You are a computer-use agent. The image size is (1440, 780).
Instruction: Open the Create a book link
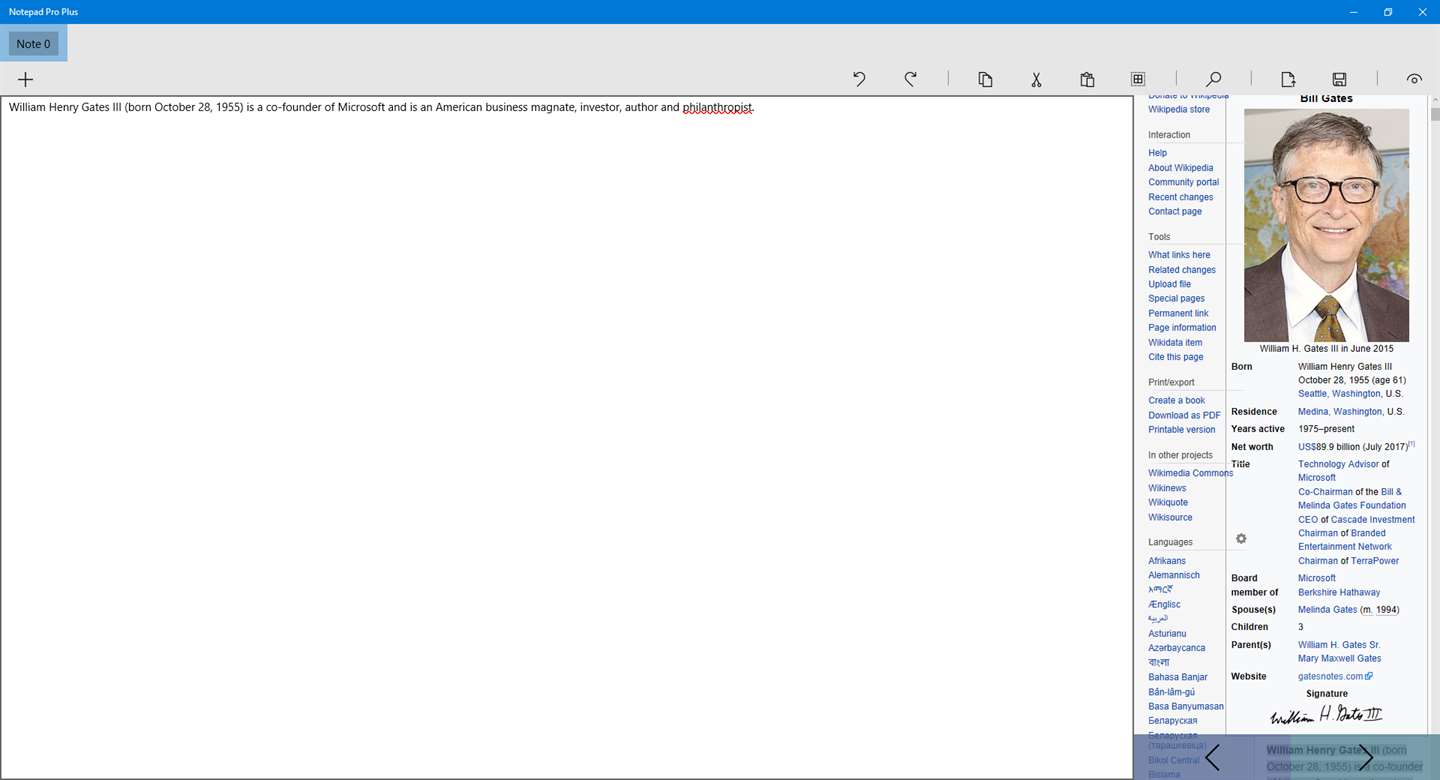[x=1176, y=400]
